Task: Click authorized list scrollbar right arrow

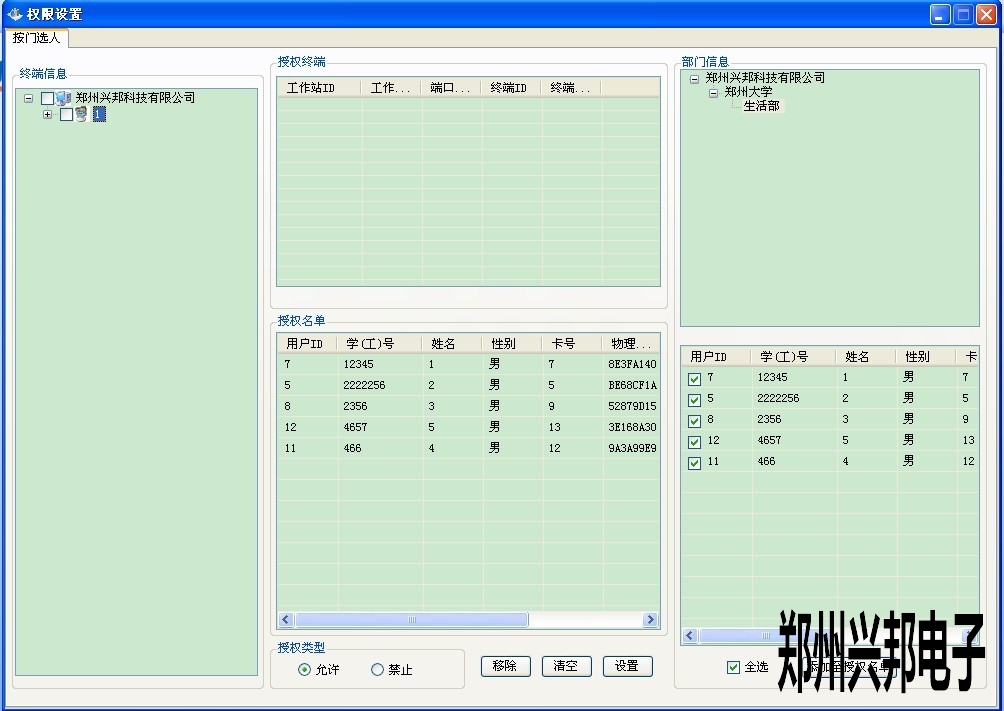Action: coord(651,619)
